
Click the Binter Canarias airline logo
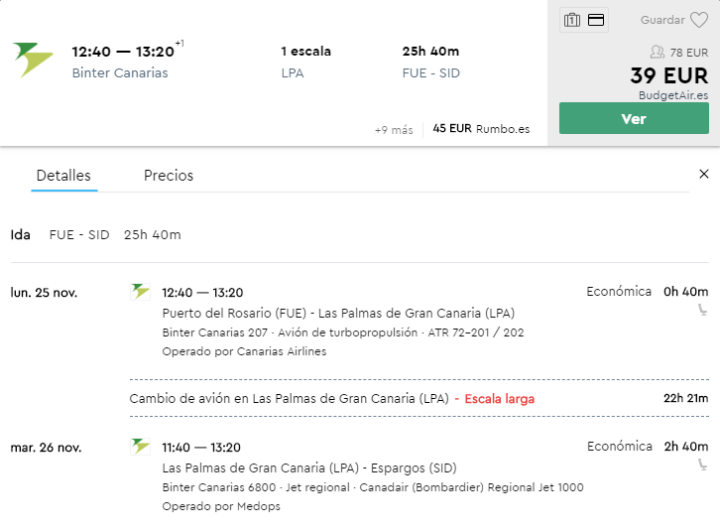[33, 60]
